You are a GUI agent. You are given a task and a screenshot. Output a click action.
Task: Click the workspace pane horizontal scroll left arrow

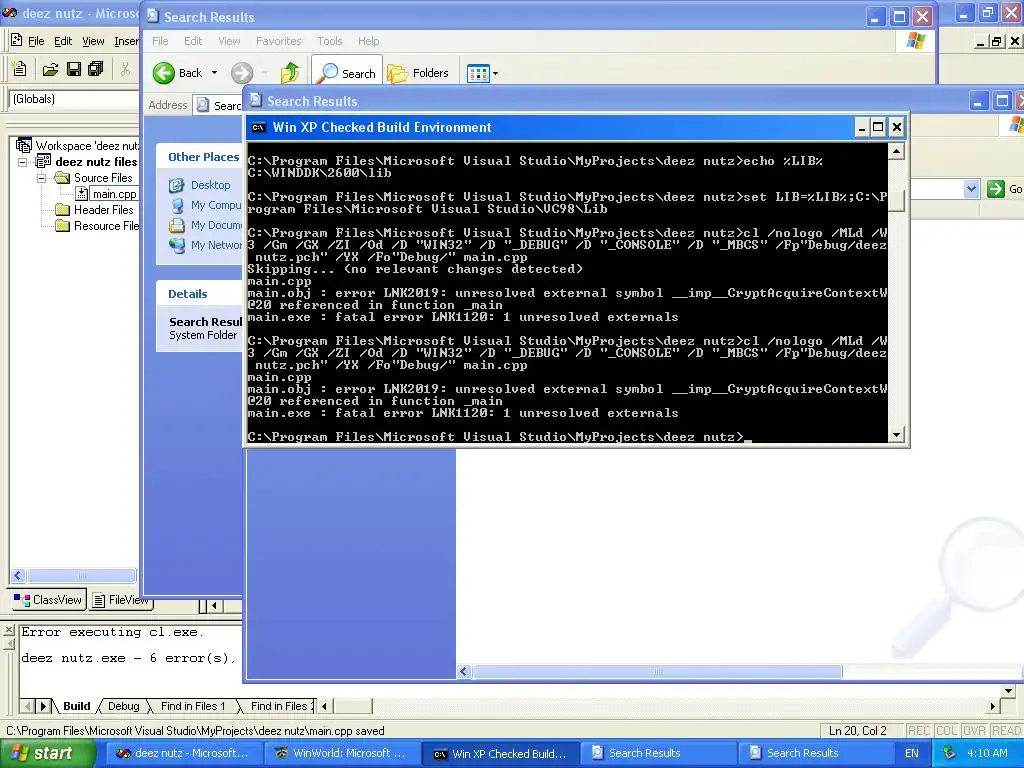18,575
